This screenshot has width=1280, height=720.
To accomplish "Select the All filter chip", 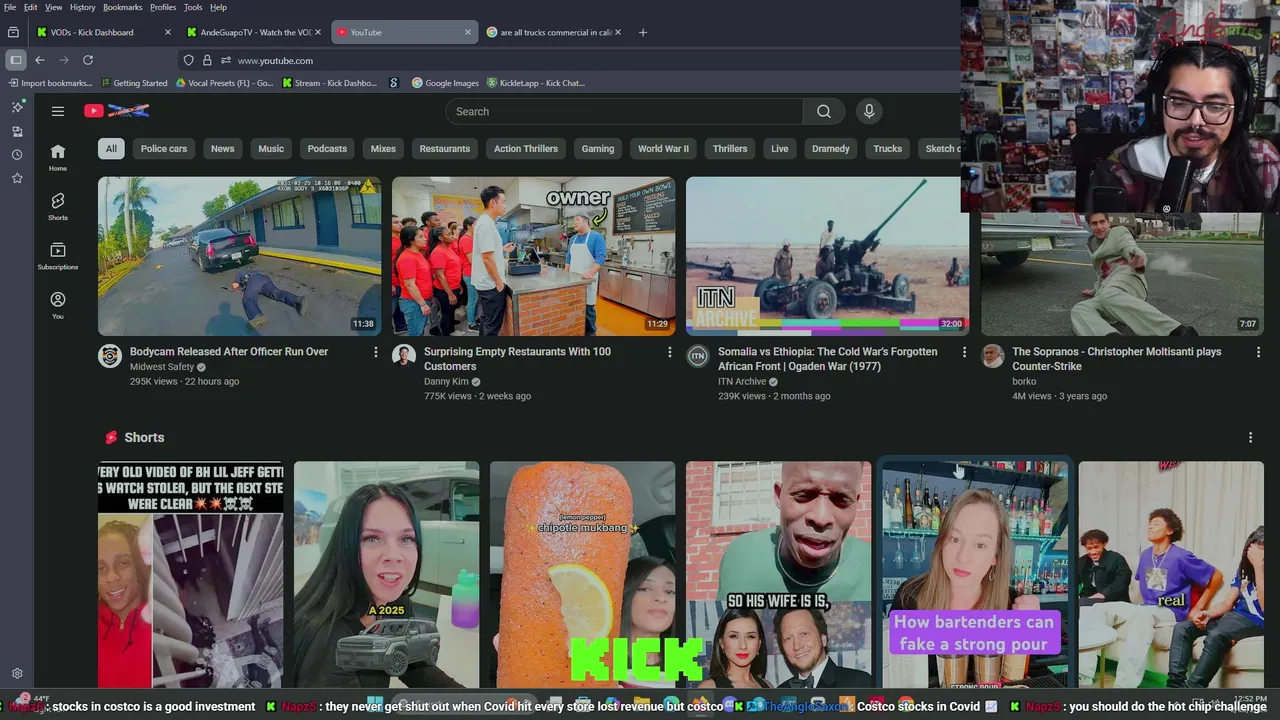I will 111,149.
